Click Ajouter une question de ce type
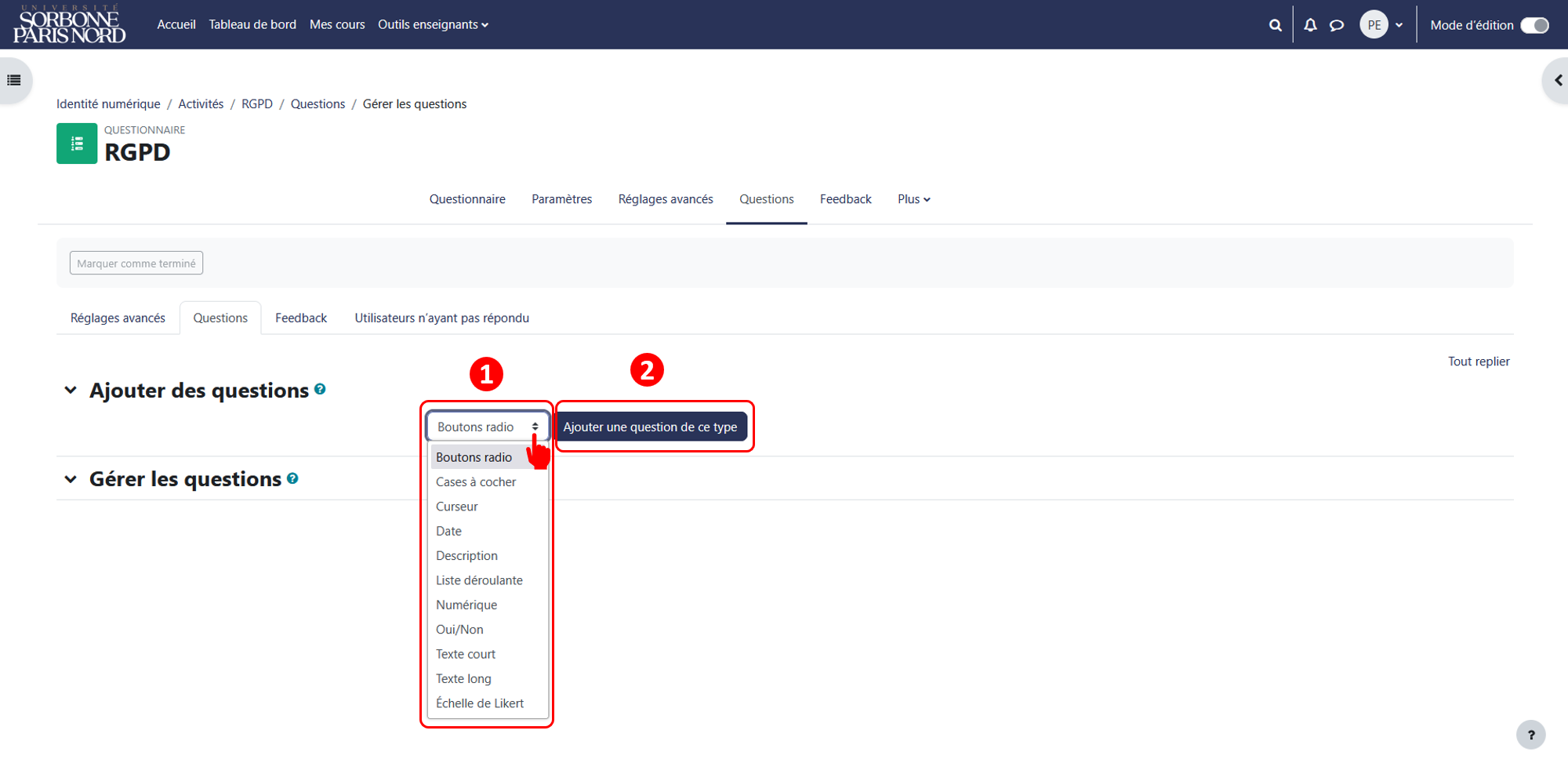This screenshot has height=774, width=1568. pyautogui.click(x=650, y=427)
